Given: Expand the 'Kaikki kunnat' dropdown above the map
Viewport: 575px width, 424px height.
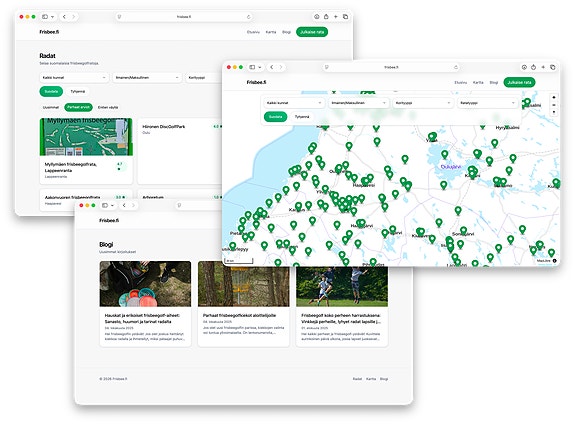Looking at the screenshot, I should [294, 103].
